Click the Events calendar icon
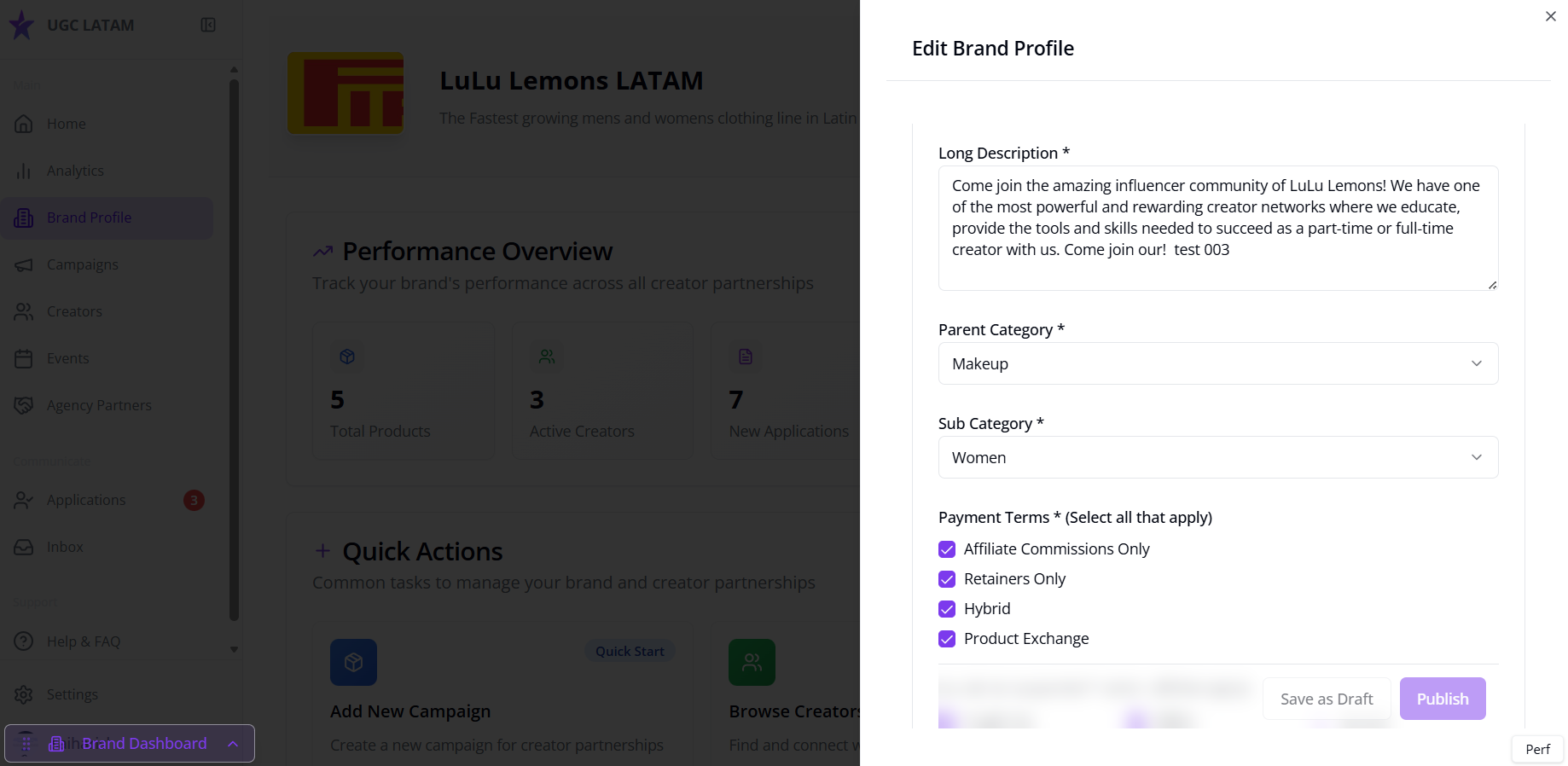This screenshot has height=766, width=1568. point(24,358)
